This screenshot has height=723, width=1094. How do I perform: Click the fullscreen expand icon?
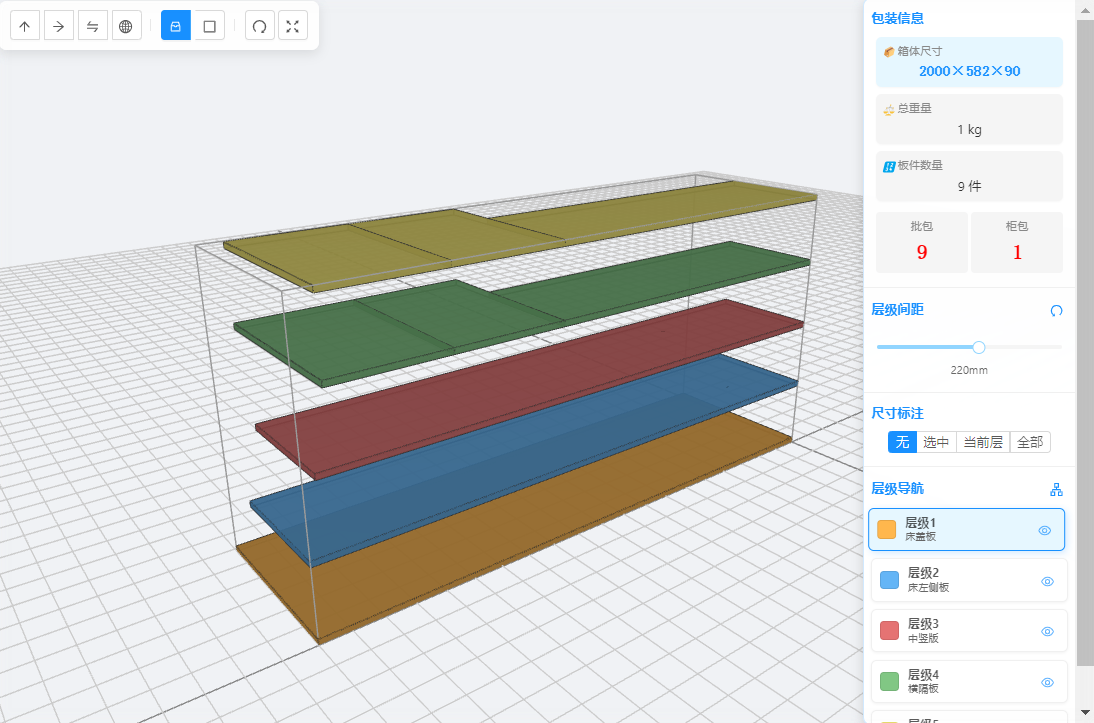[293, 27]
